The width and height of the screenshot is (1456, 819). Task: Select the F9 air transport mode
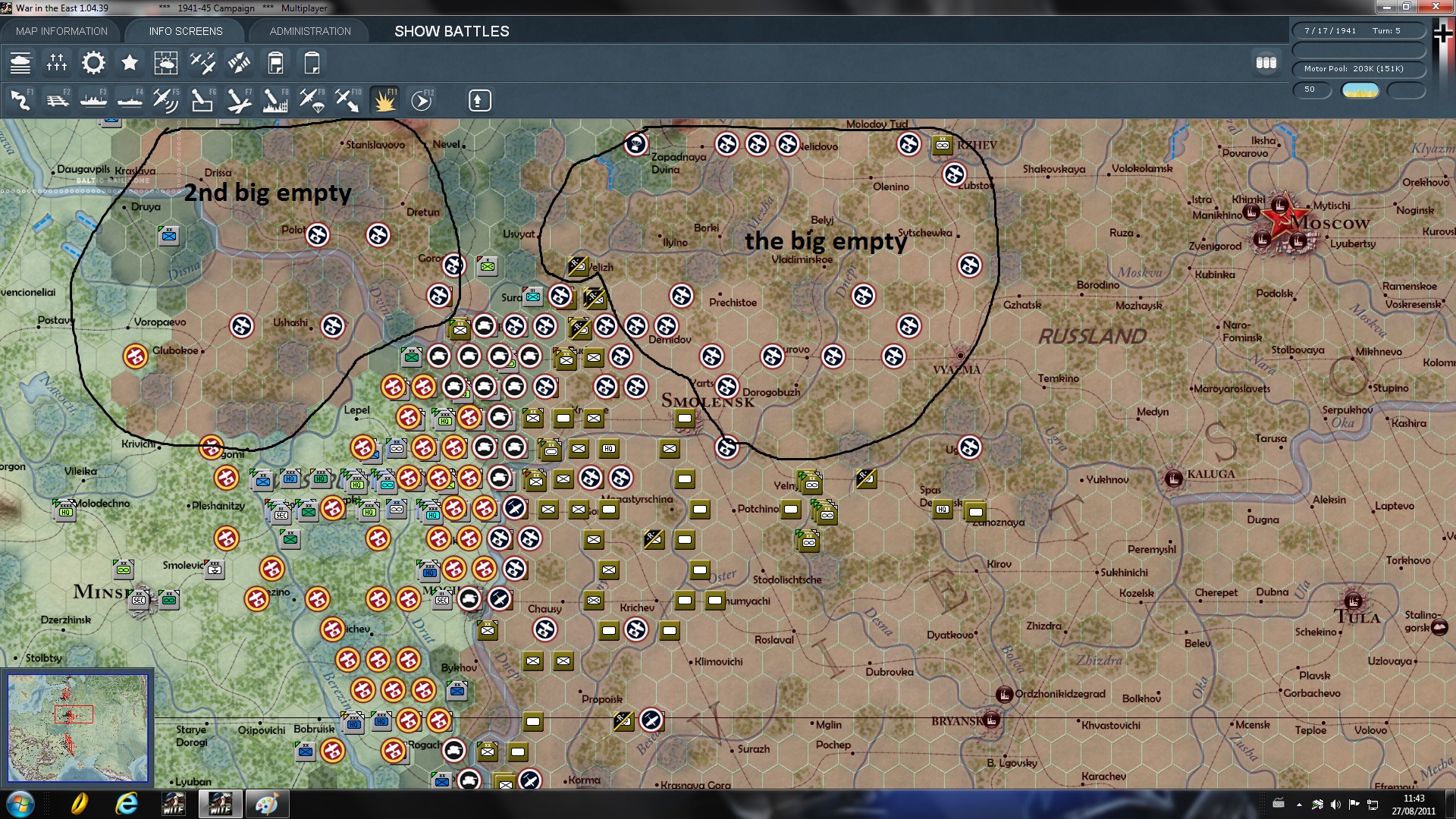click(x=312, y=100)
